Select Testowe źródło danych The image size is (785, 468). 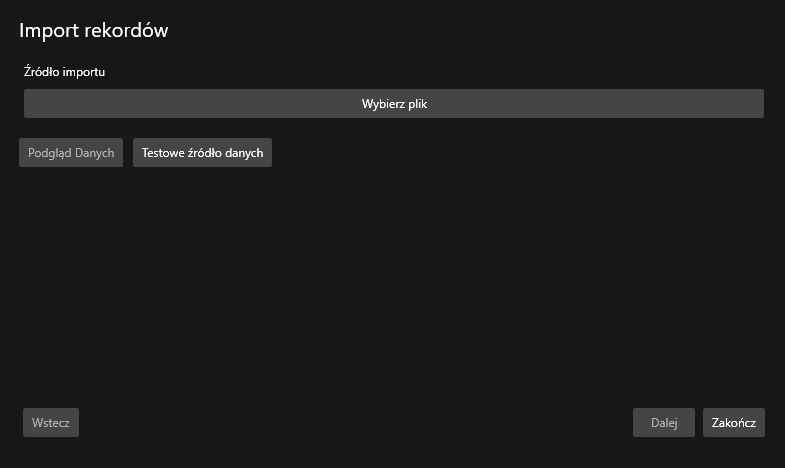(x=202, y=153)
